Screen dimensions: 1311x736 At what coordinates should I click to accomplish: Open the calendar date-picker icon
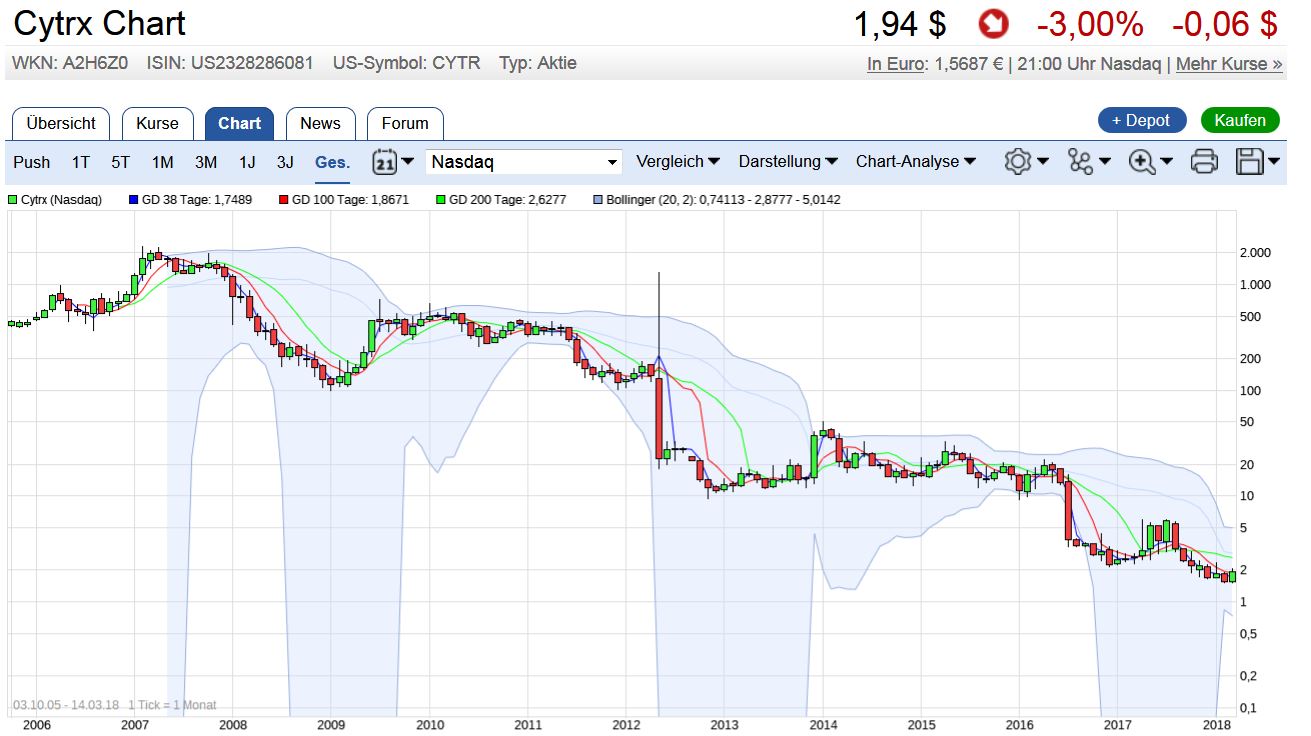tap(384, 161)
